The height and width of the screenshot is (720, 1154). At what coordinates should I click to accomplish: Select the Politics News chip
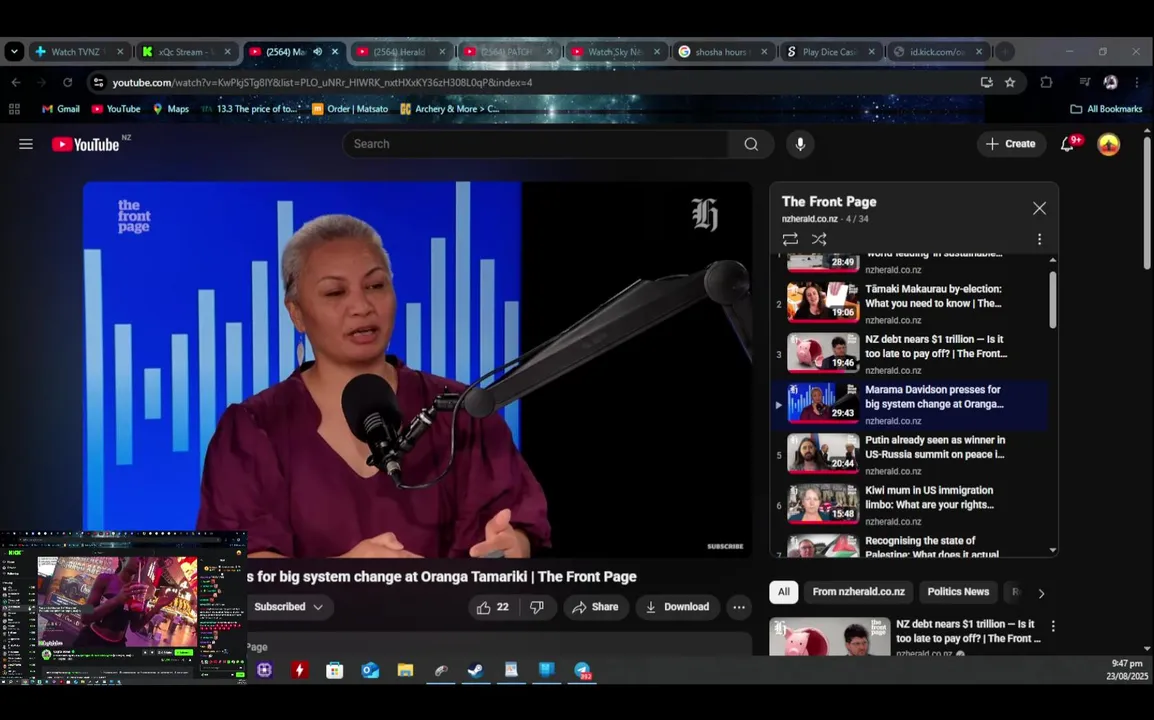tap(958, 592)
